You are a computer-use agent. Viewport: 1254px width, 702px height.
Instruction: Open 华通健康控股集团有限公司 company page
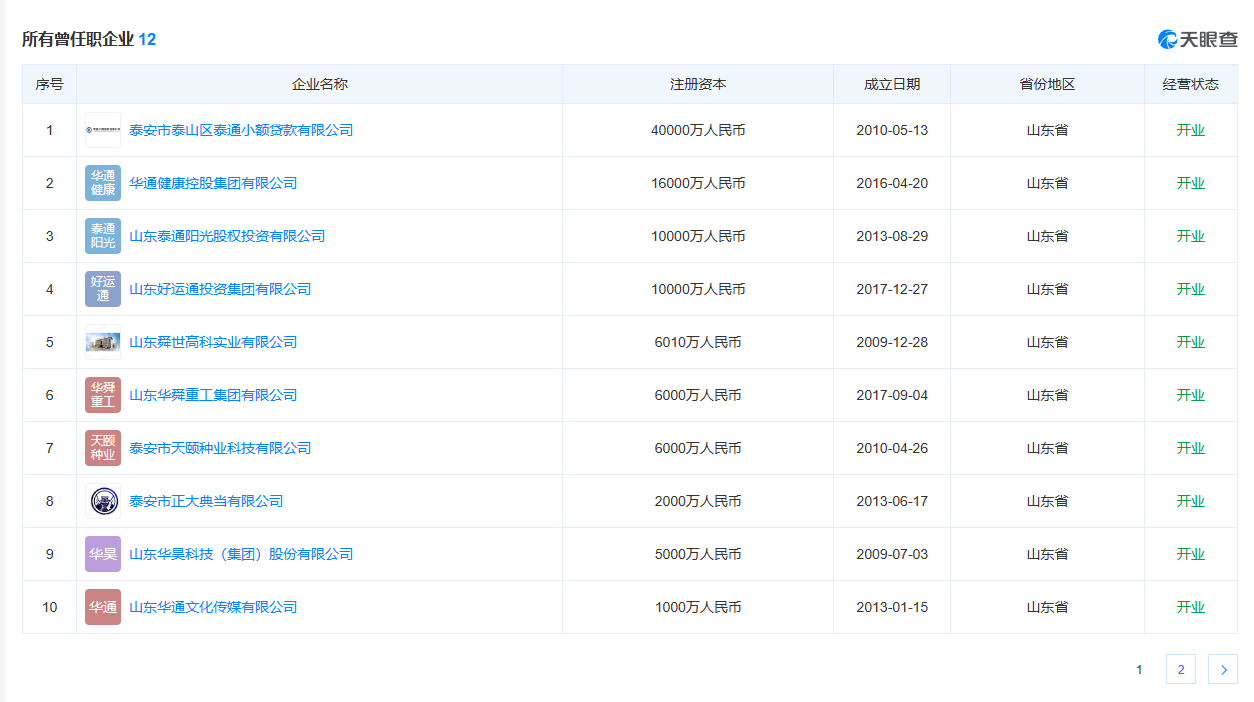(213, 183)
